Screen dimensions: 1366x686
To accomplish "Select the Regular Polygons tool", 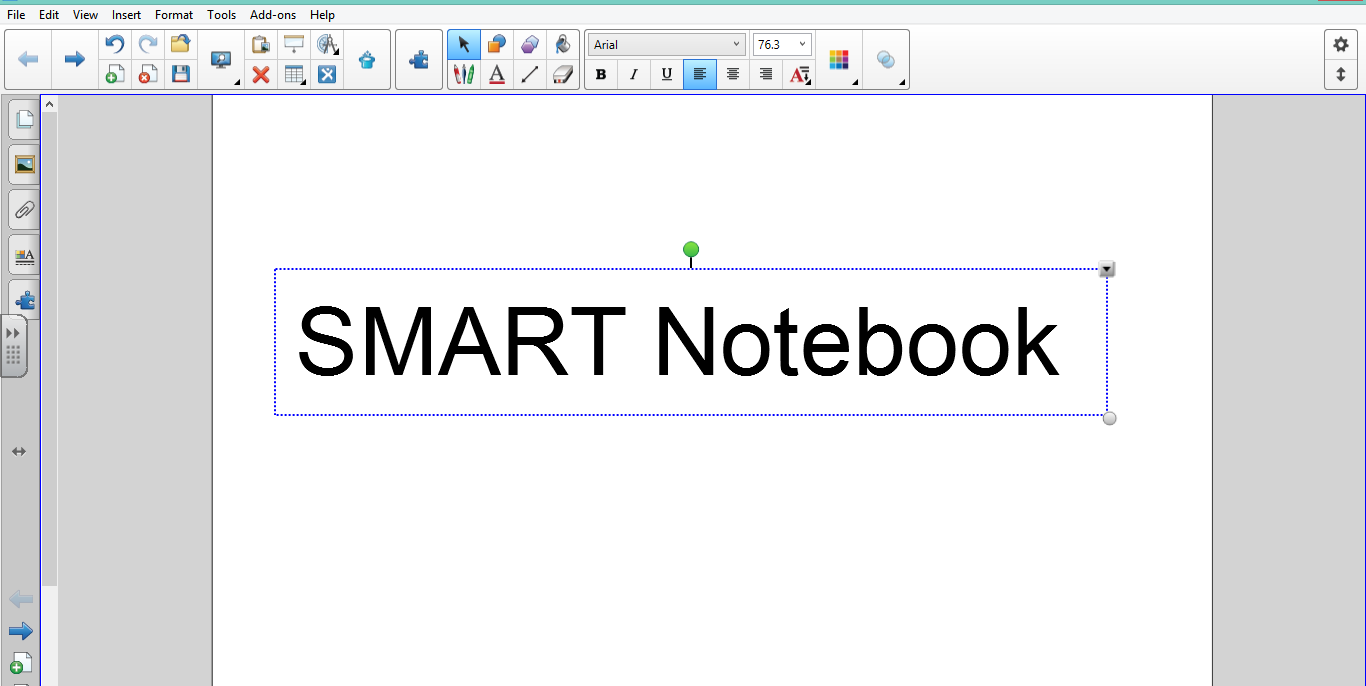I will (530, 44).
